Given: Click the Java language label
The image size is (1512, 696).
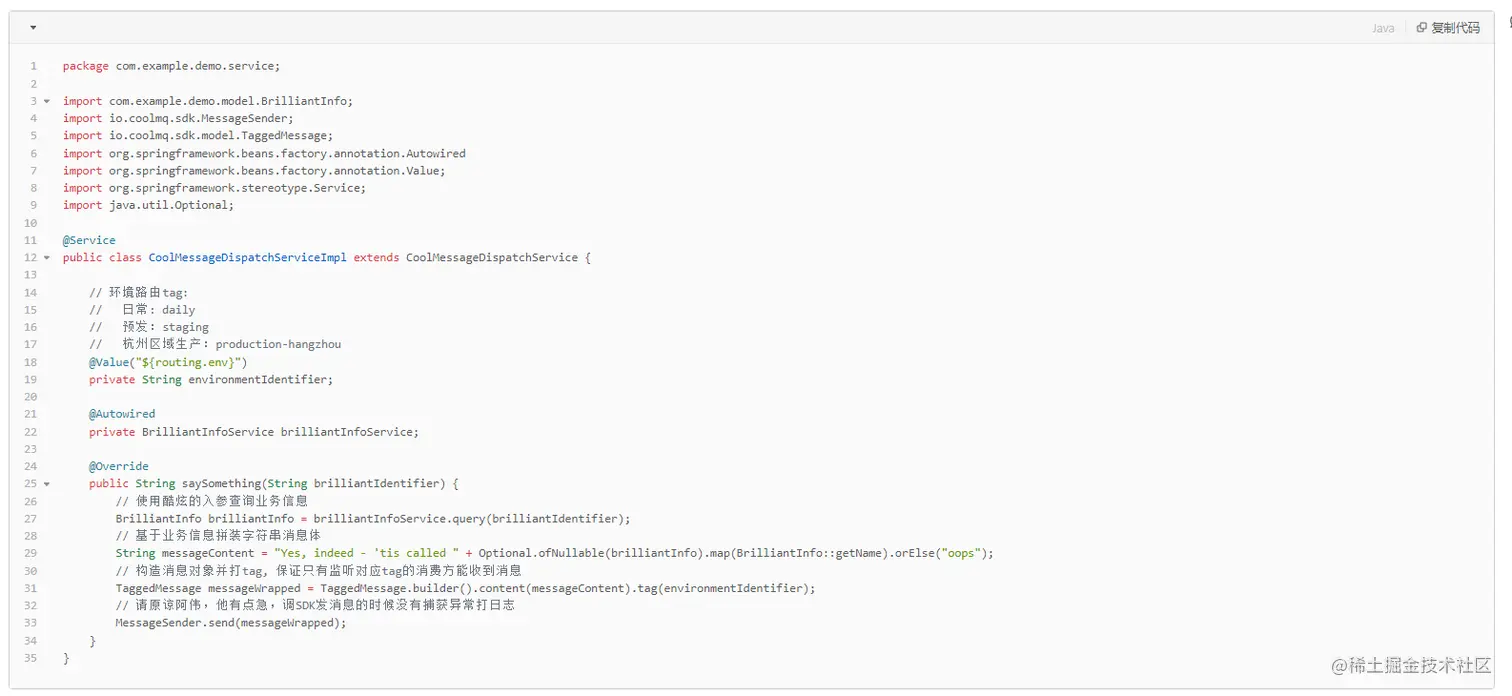Looking at the screenshot, I should [1383, 28].
